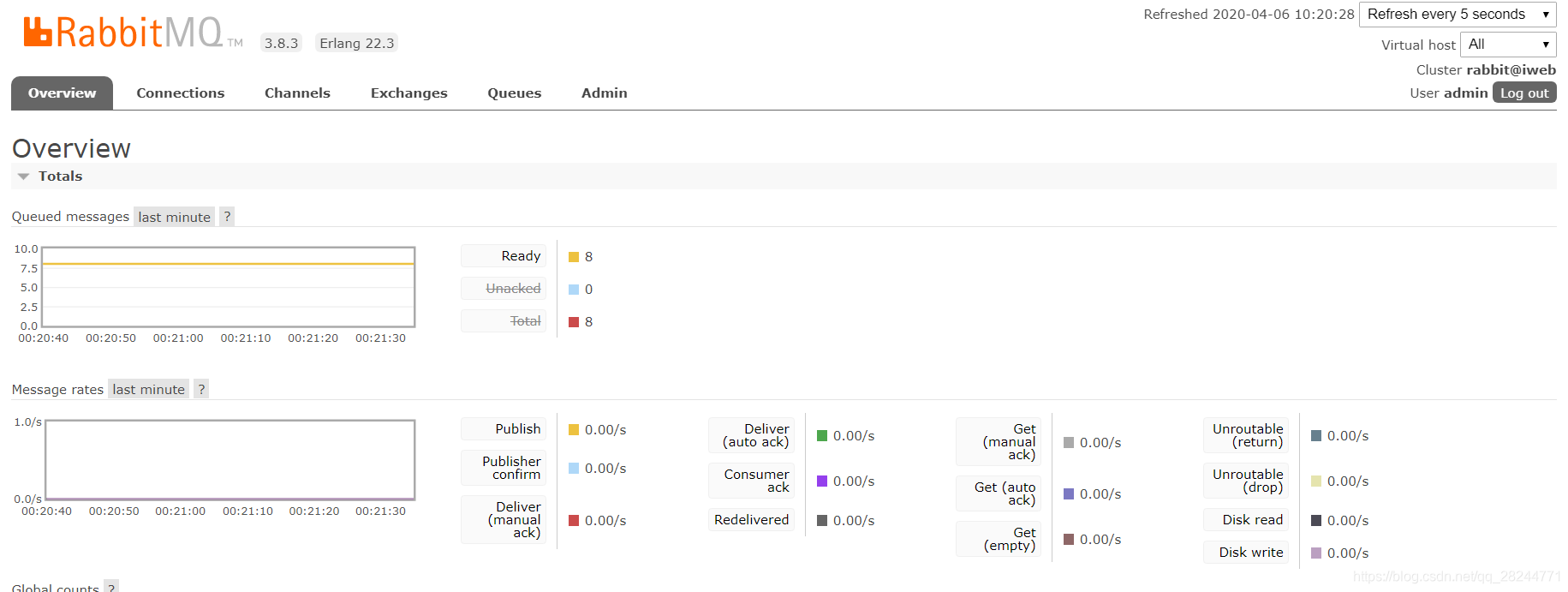Image resolution: width=1568 pixels, height=592 pixels.
Task: Open the Virtual host dropdown
Action: point(1508,45)
